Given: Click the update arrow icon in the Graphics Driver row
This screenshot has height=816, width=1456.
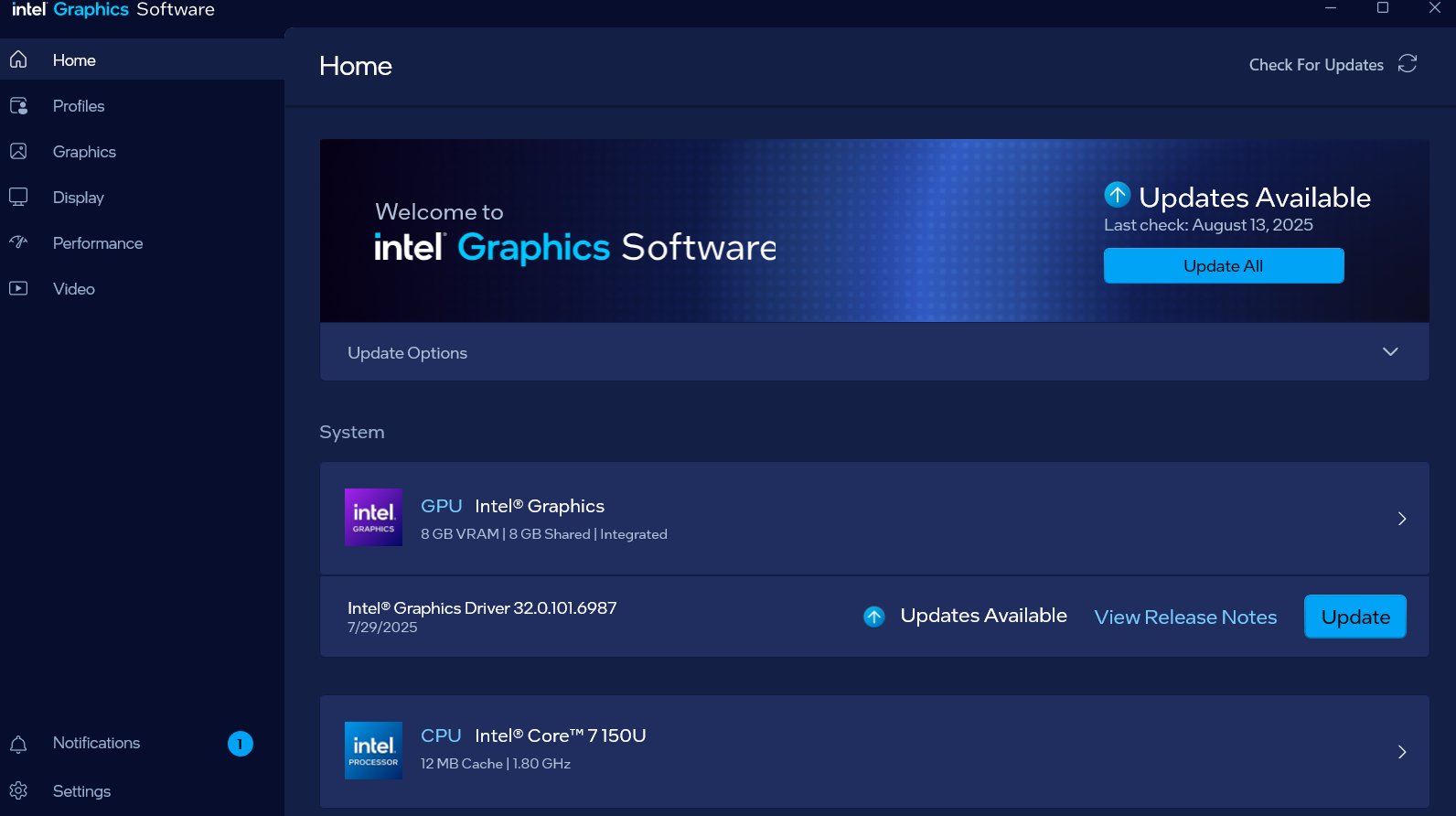Looking at the screenshot, I should (874, 617).
